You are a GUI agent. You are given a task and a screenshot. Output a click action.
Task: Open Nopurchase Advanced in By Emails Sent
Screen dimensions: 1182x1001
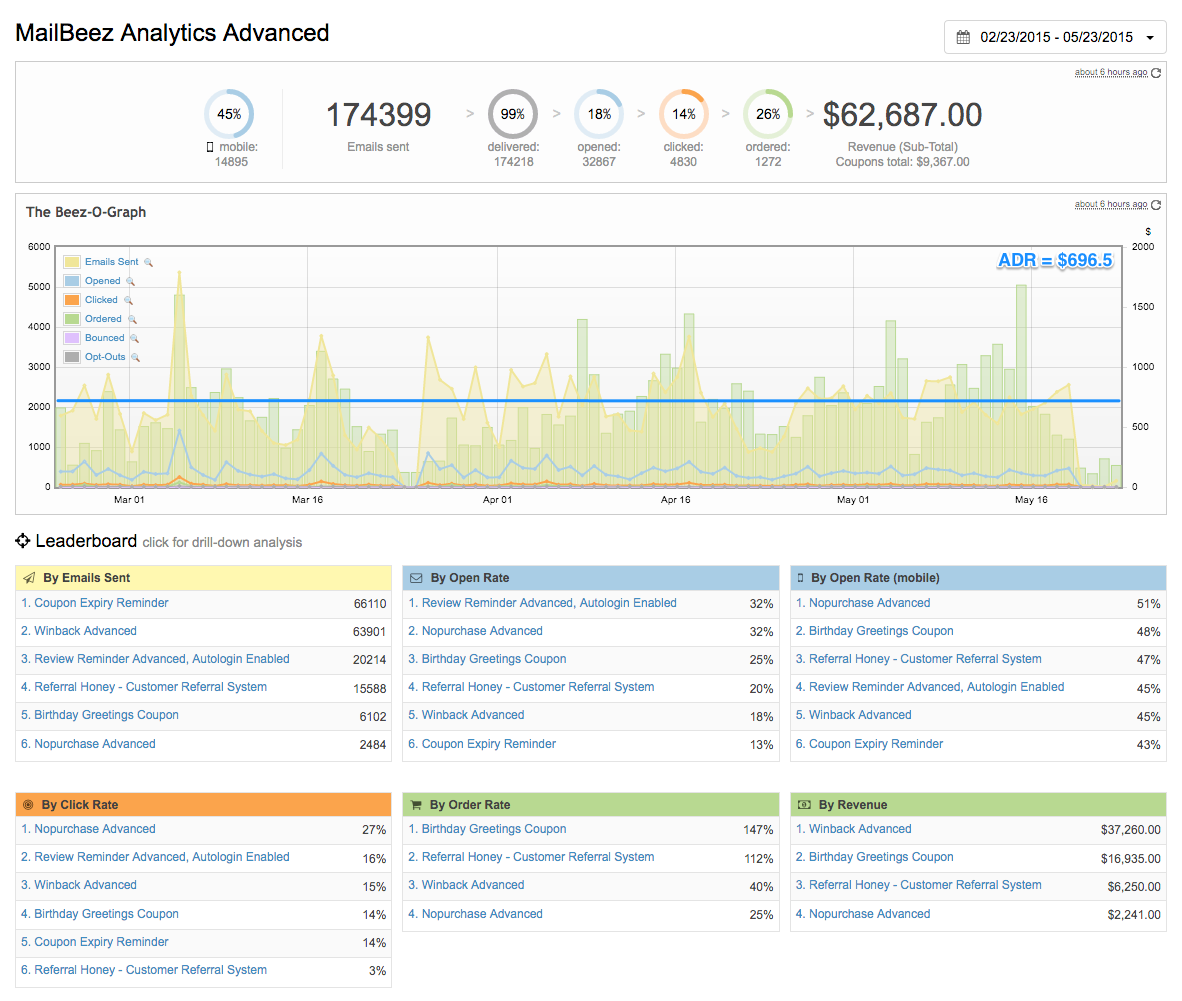pyautogui.click(x=94, y=744)
